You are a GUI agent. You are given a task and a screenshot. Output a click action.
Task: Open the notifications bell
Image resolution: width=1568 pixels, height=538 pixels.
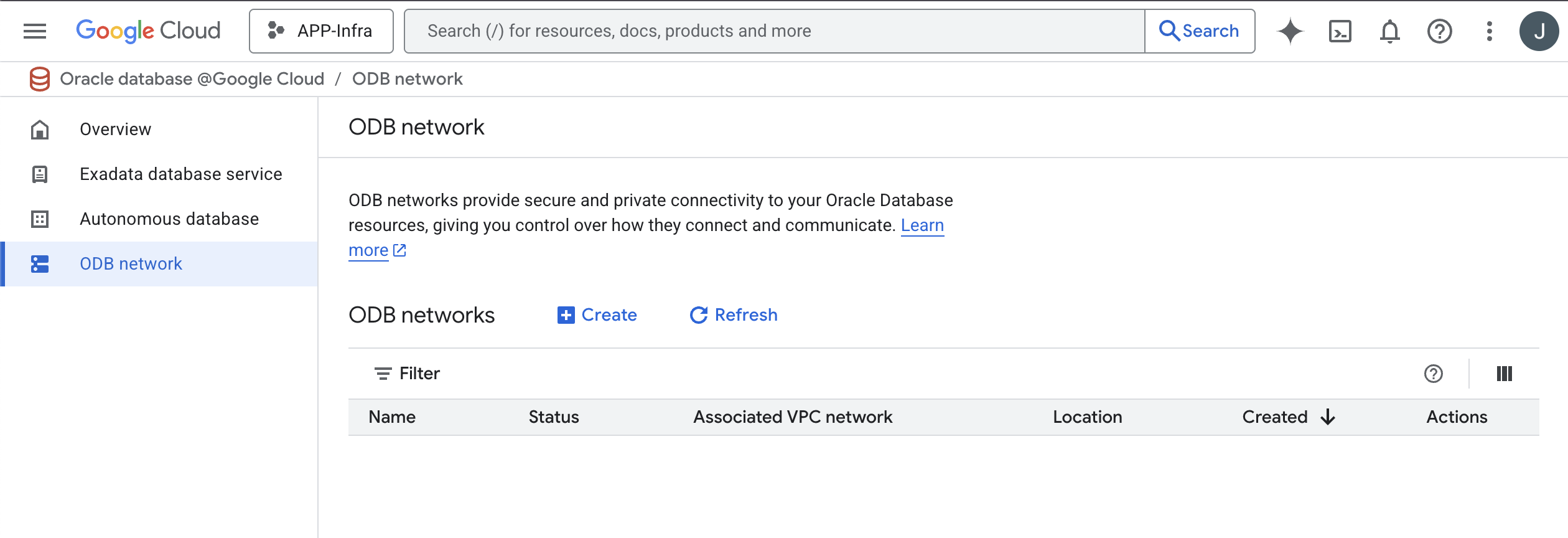point(1390,31)
